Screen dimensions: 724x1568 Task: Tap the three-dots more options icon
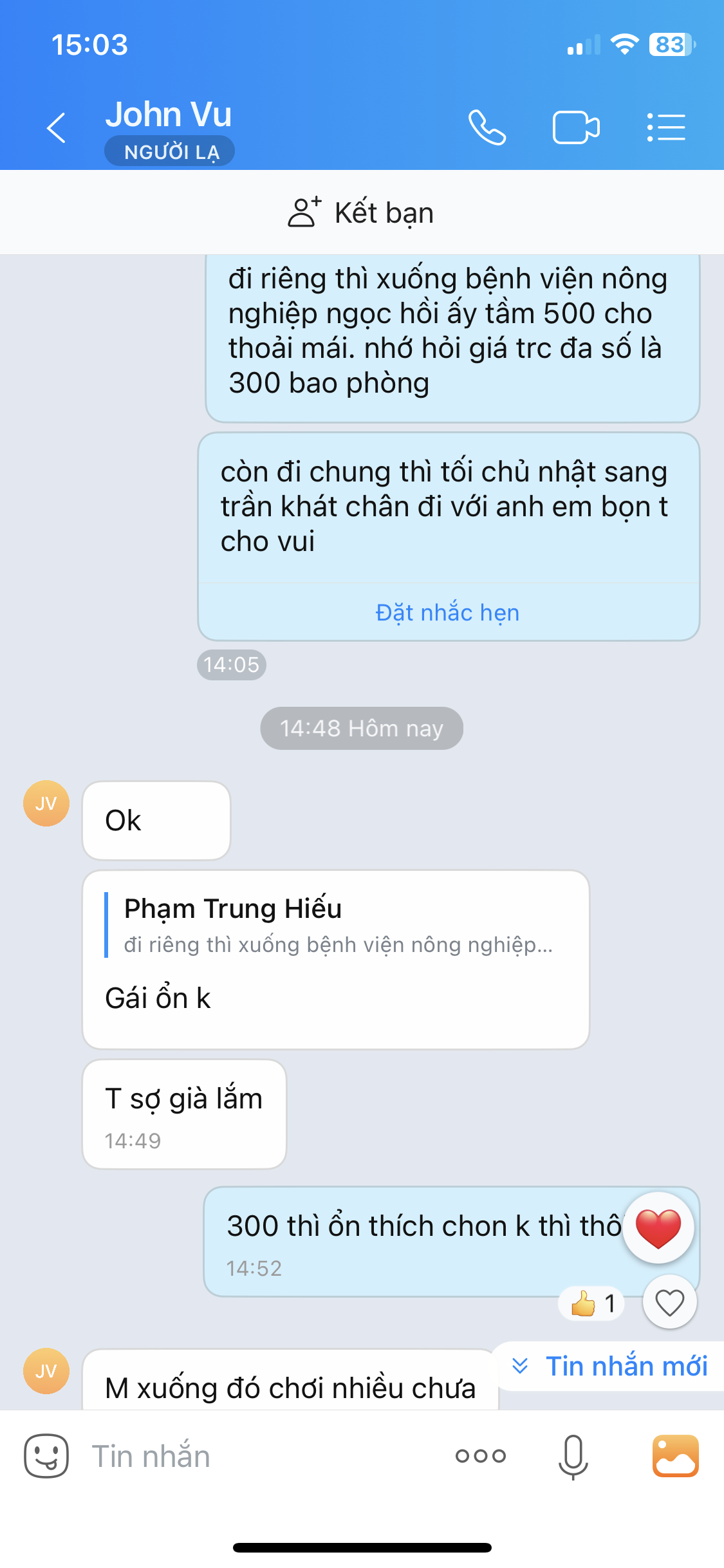[481, 1456]
